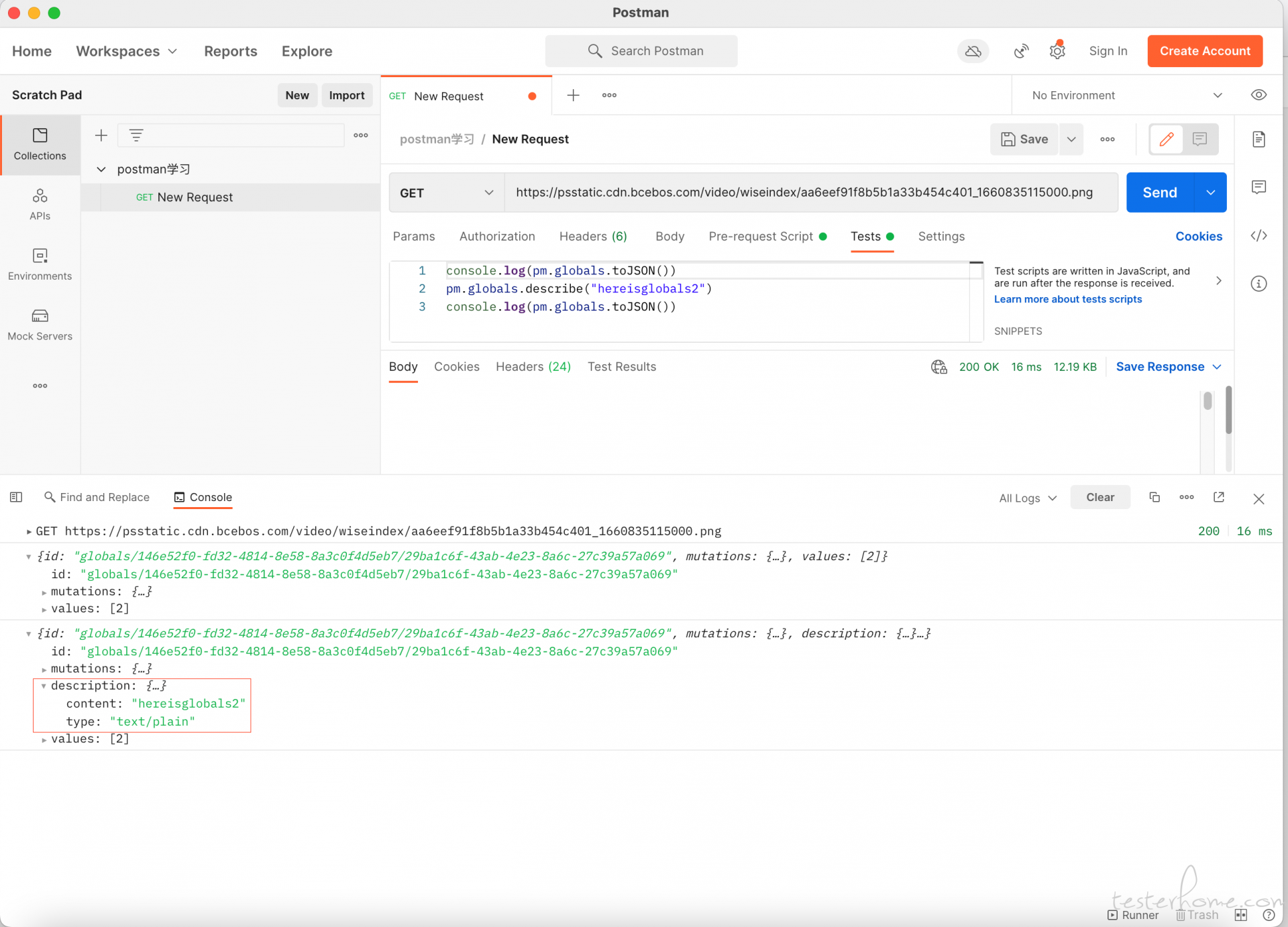1288x927 pixels.
Task: Select New Request in collection tree
Action: (x=231, y=197)
